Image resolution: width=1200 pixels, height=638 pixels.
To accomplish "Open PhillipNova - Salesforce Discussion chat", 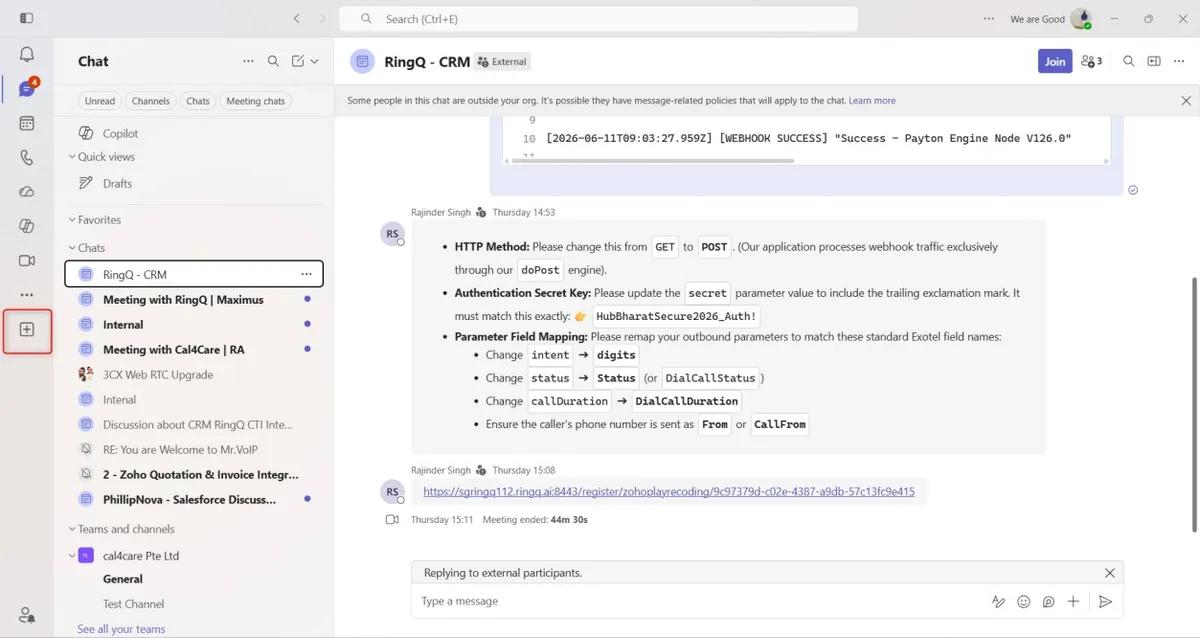I will (x=194, y=499).
